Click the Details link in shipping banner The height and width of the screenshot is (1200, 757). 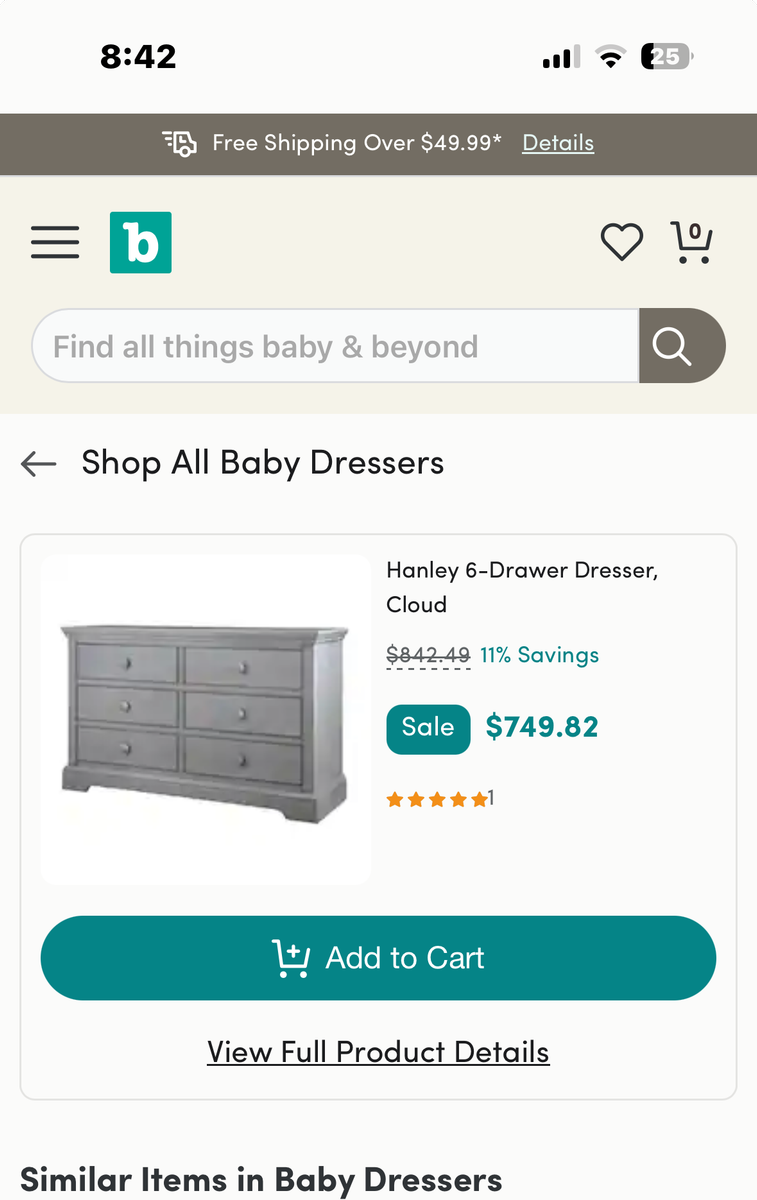pos(558,143)
